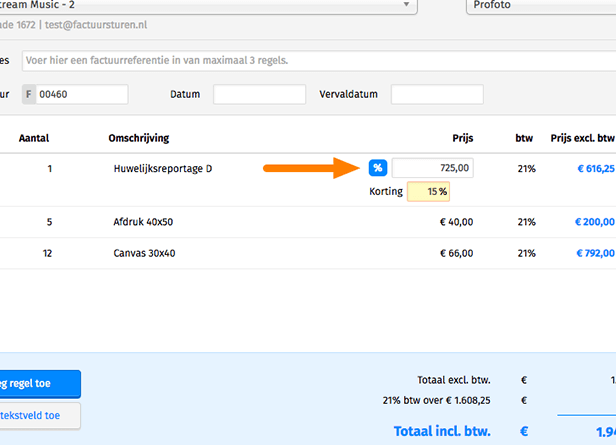Select the Huwelijksreportage D description
616x445 pixels.
[x=163, y=169]
